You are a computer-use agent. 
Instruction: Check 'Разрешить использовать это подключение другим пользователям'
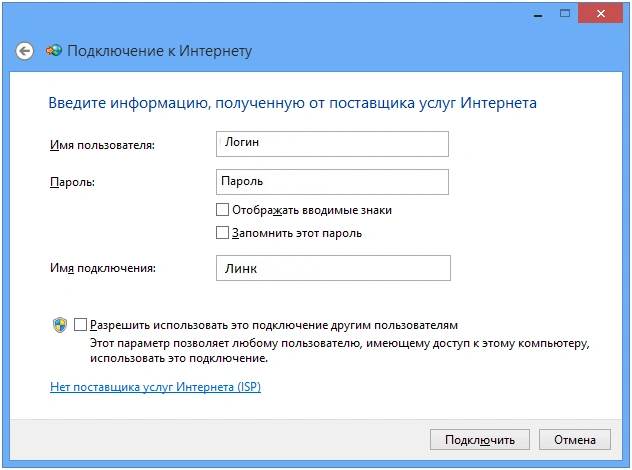[x=80, y=324]
